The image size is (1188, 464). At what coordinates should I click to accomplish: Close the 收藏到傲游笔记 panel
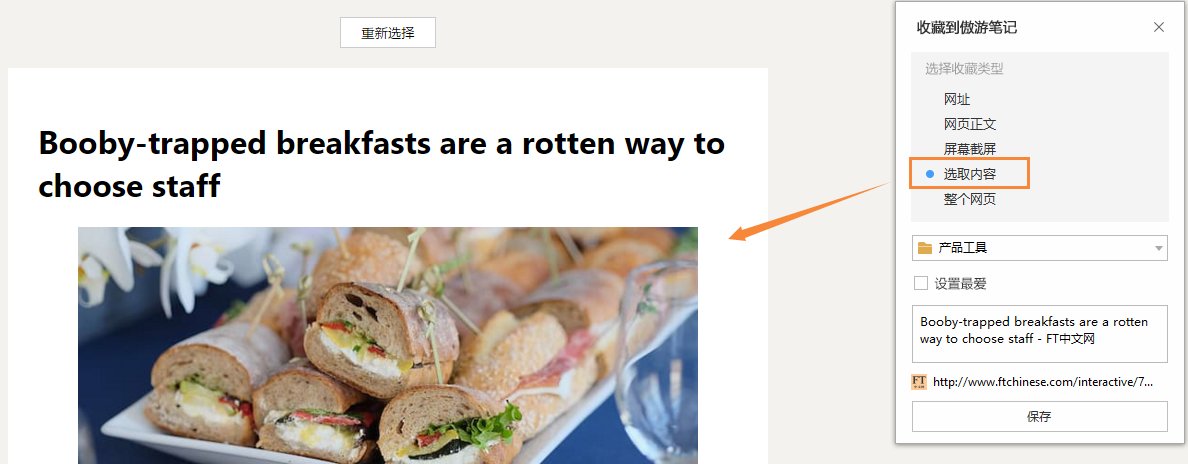click(1158, 27)
